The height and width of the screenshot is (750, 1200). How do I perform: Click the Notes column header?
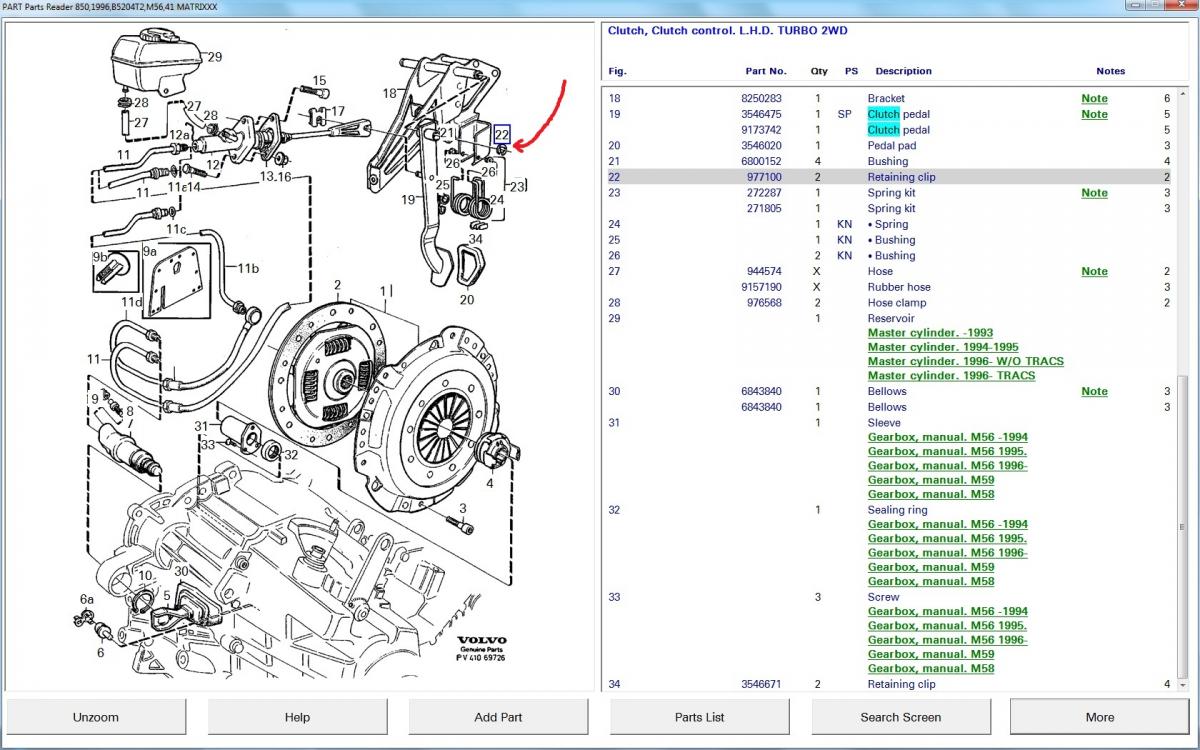point(1110,71)
